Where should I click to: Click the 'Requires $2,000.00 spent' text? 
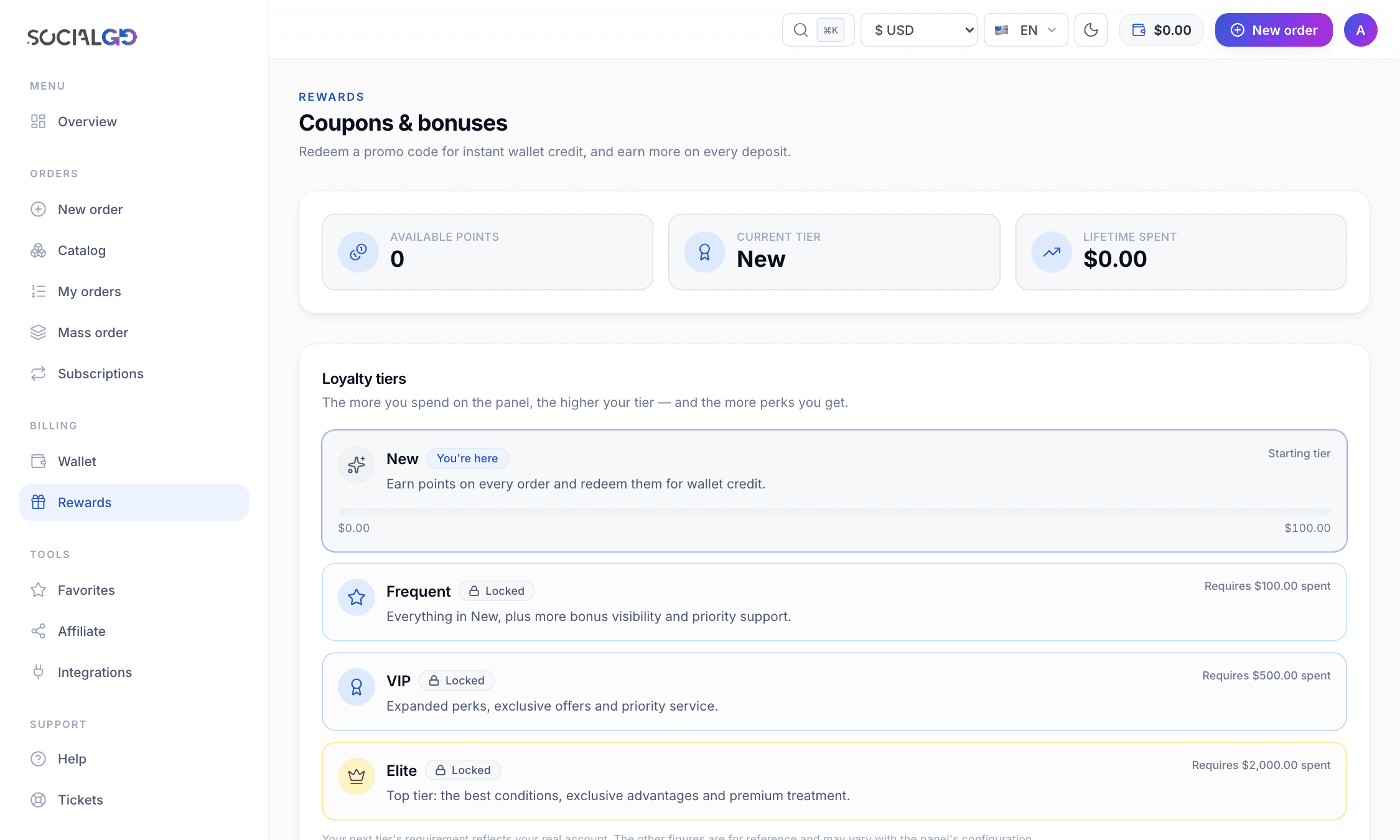click(1261, 765)
